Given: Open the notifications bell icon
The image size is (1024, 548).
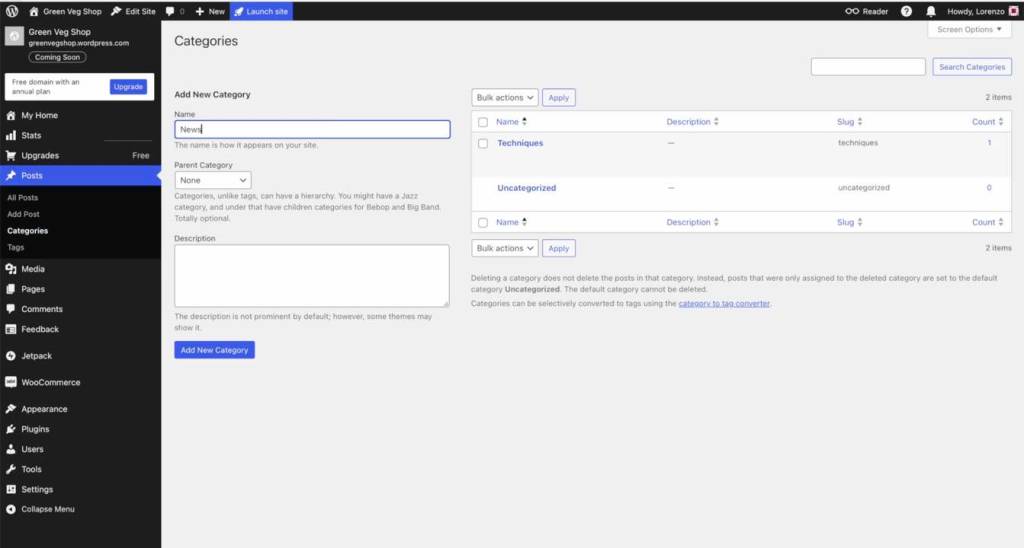Looking at the screenshot, I should pyautogui.click(x=931, y=11).
